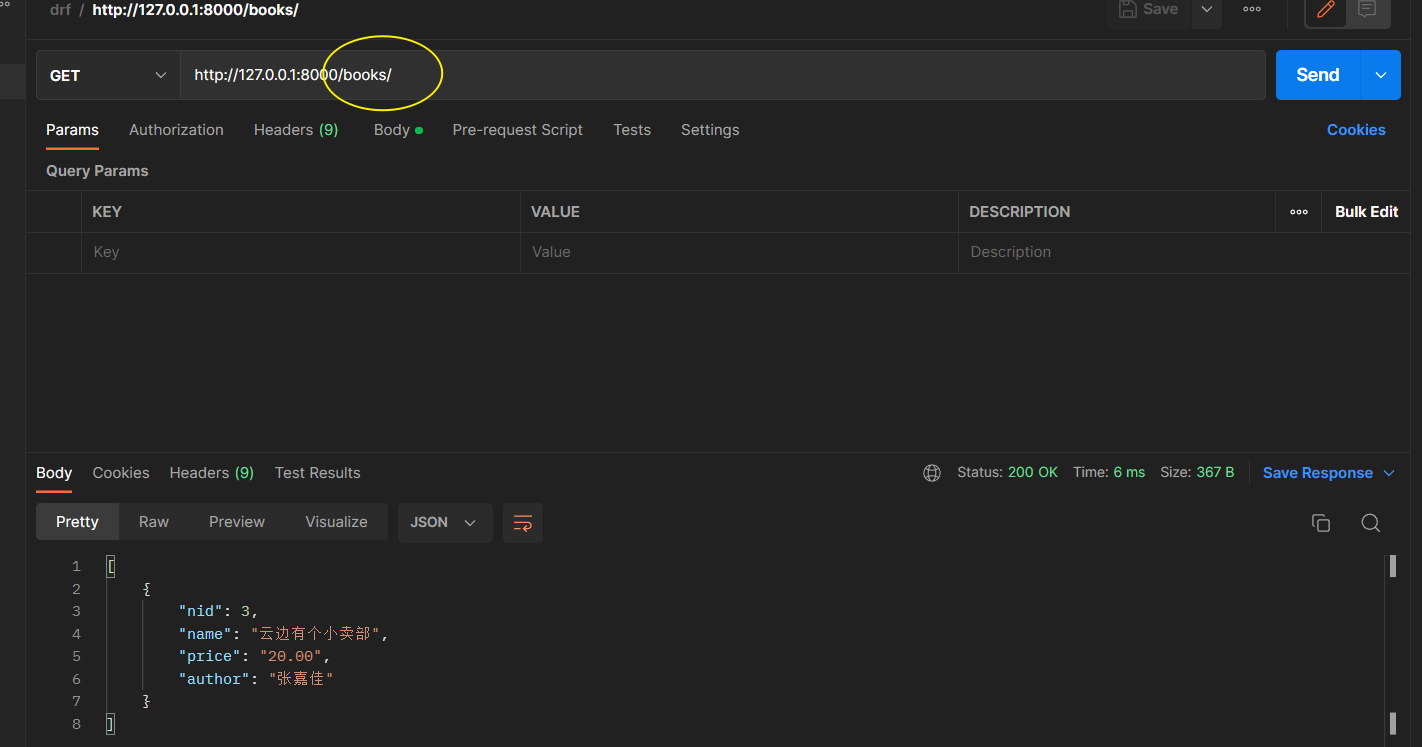
Task: Click the Value input cell
Action: 739,252
